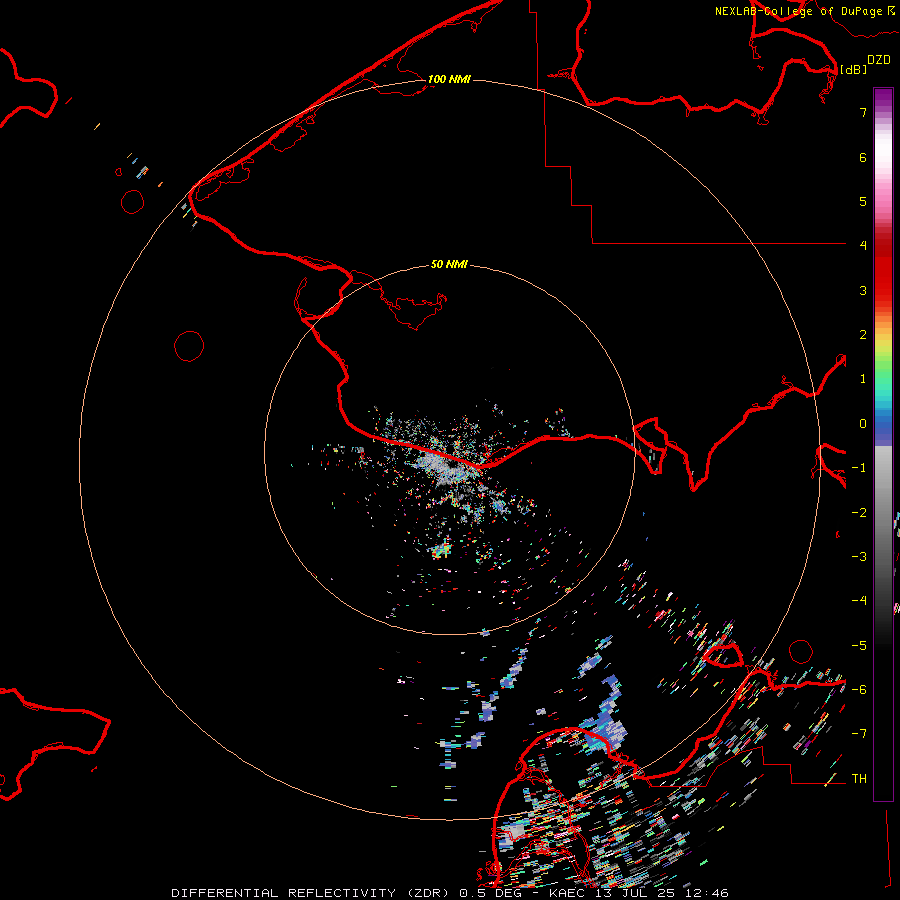Image resolution: width=900 pixels, height=900 pixels.
Task: Click the -6 value on color scale
Action: (859, 690)
